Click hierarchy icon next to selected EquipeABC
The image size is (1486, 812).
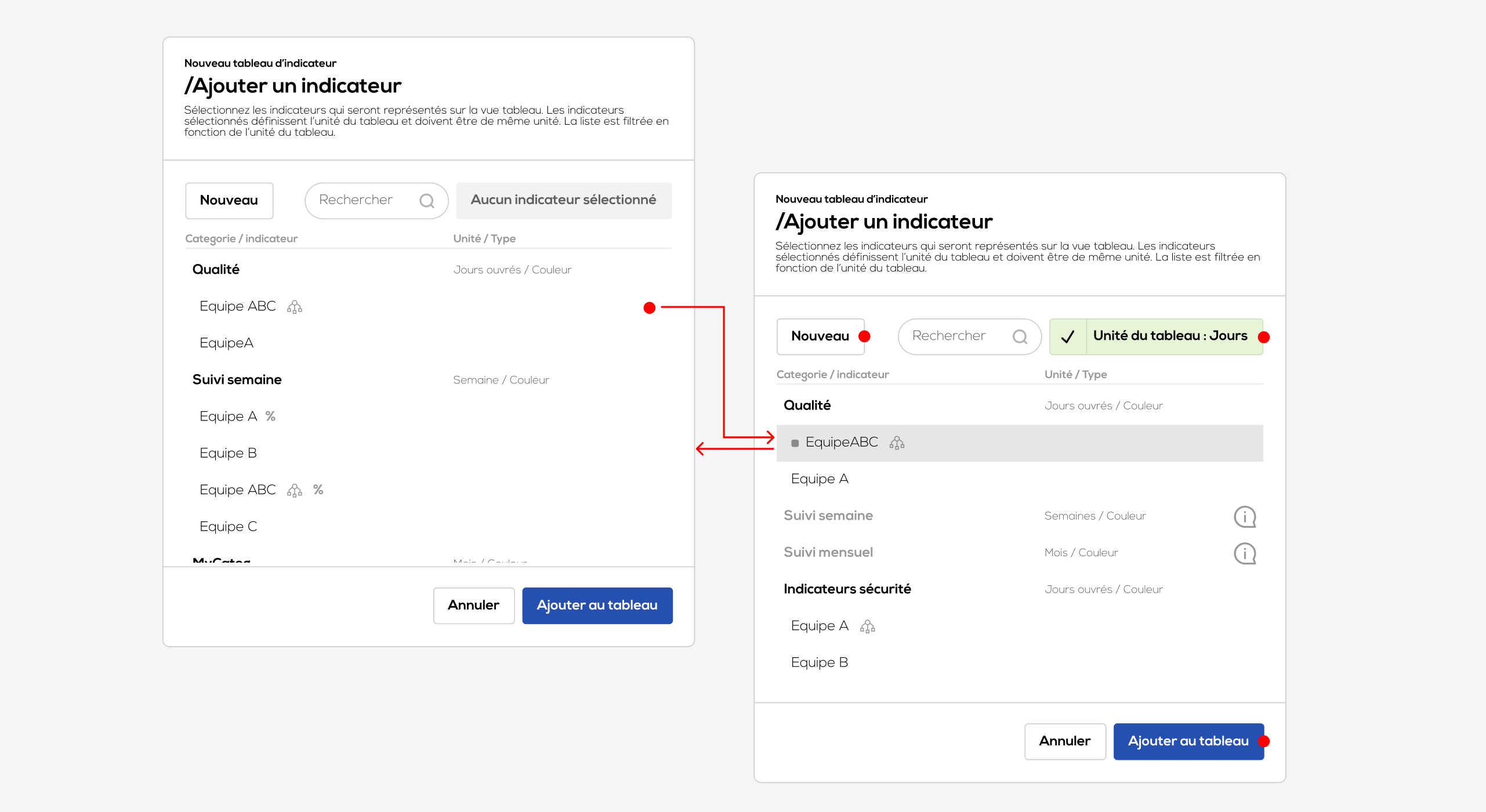pyautogui.click(x=897, y=443)
